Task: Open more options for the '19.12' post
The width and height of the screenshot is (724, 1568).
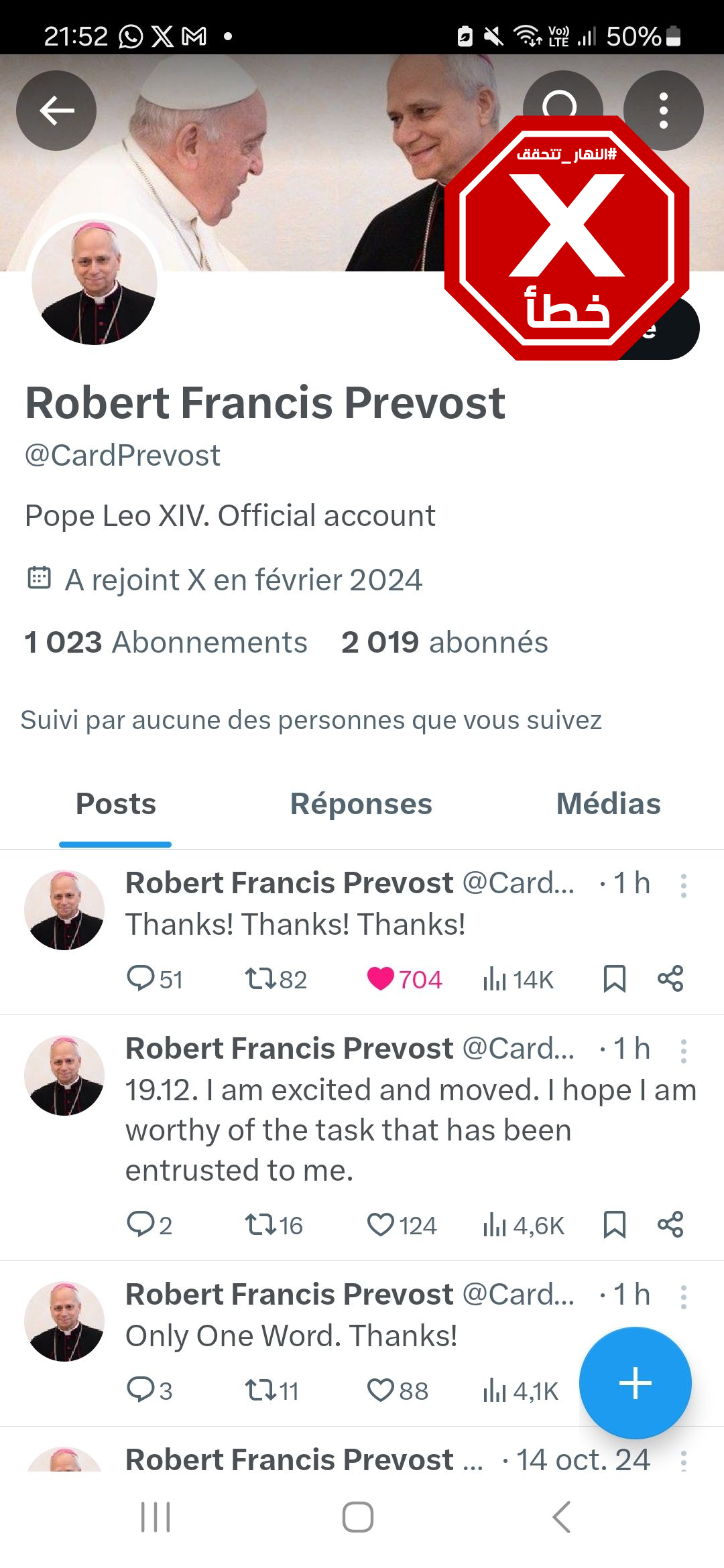Action: click(683, 1051)
